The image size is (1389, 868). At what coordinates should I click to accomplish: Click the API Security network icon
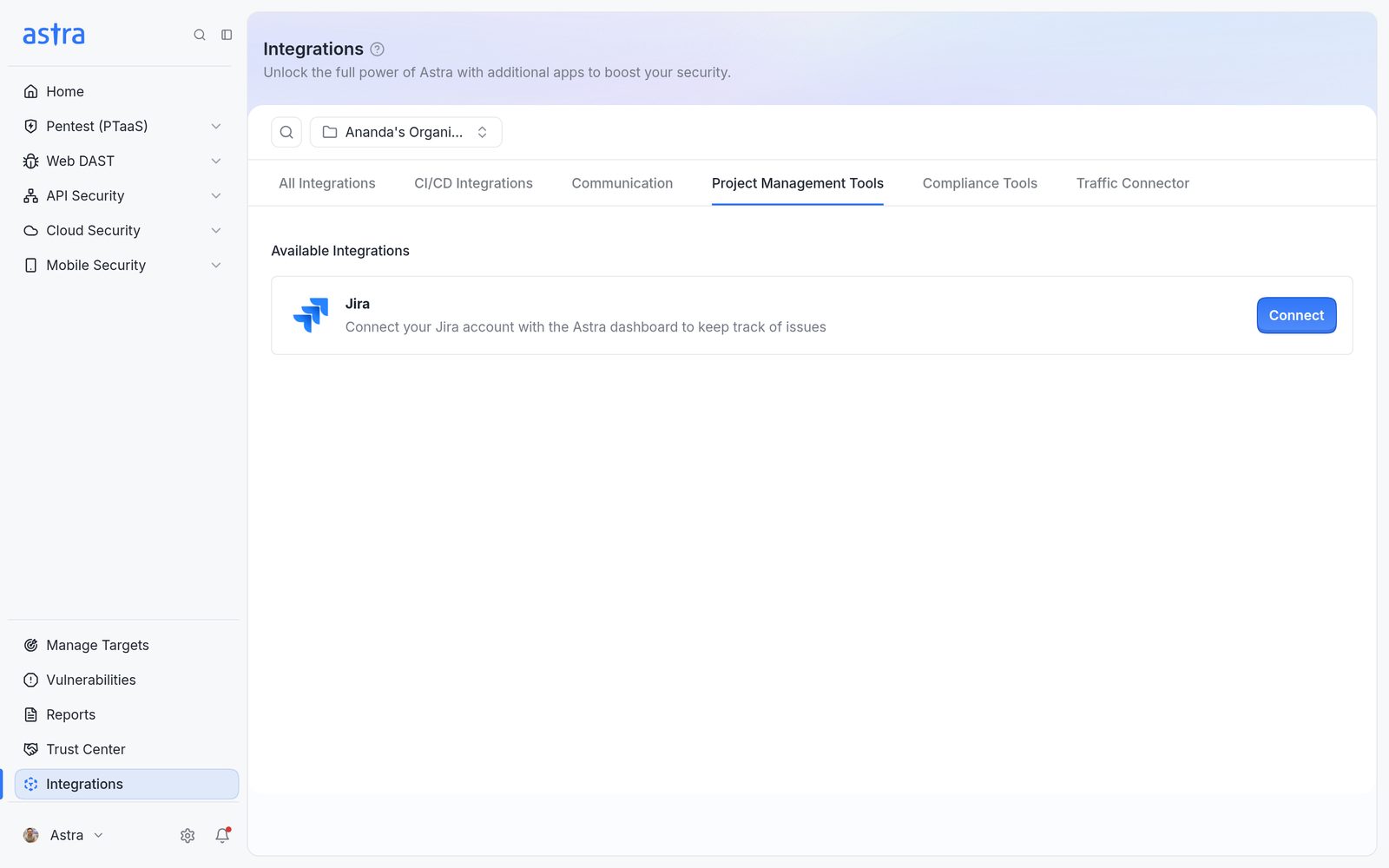pos(31,195)
